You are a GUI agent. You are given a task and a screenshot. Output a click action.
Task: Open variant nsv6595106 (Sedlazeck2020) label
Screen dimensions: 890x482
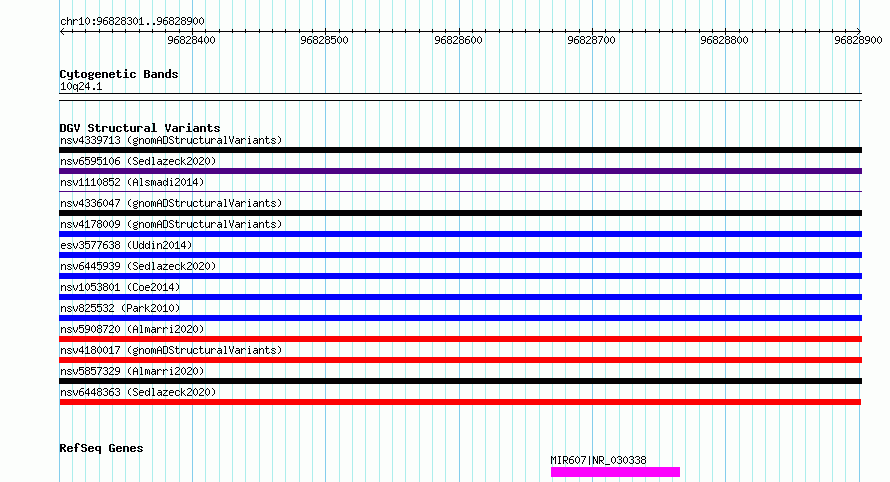[x=138, y=161]
